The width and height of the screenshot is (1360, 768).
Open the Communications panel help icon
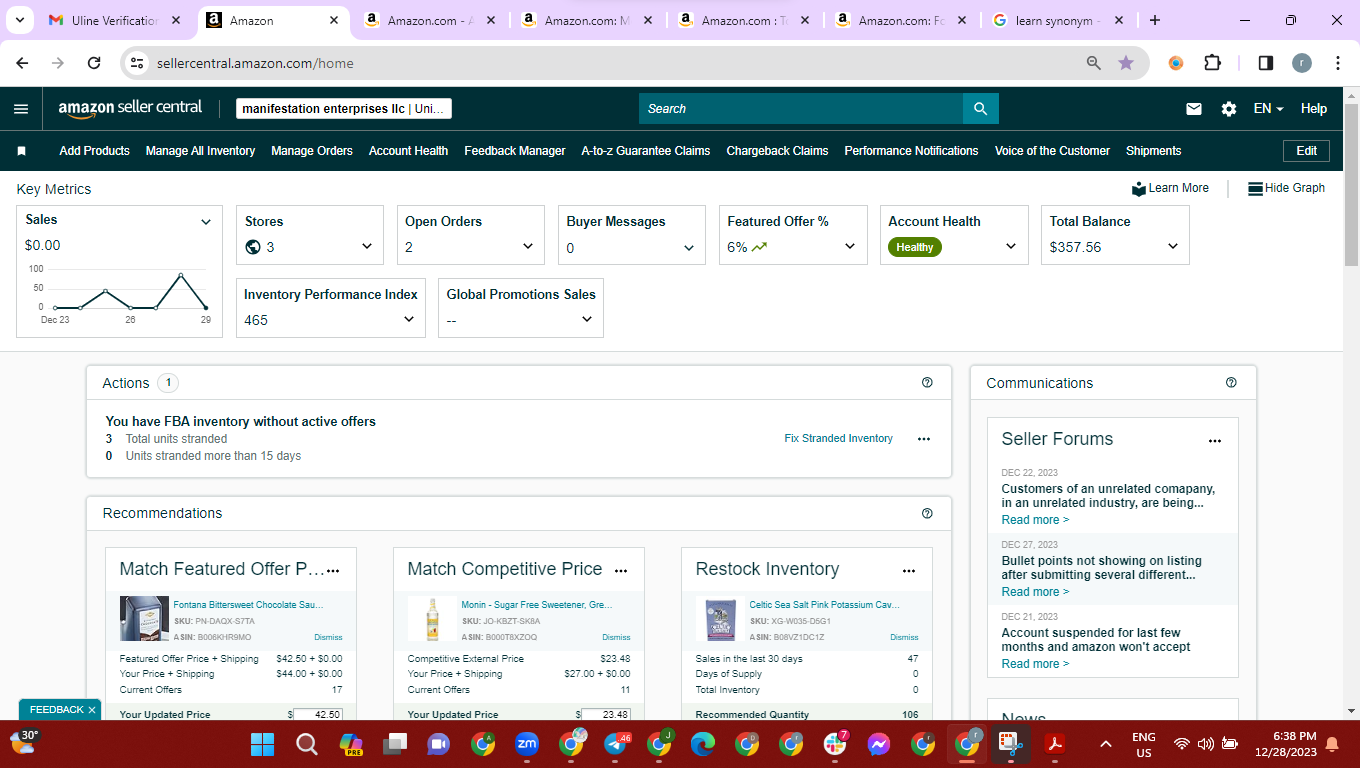[1231, 382]
